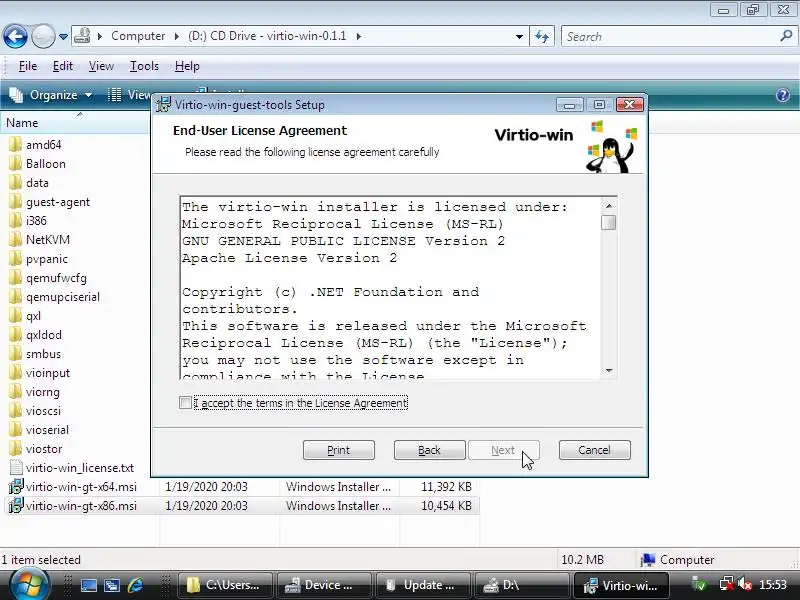Expand arrow after Computer breadcrumb
The width and height of the screenshot is (800, 600).
(177, 36)
